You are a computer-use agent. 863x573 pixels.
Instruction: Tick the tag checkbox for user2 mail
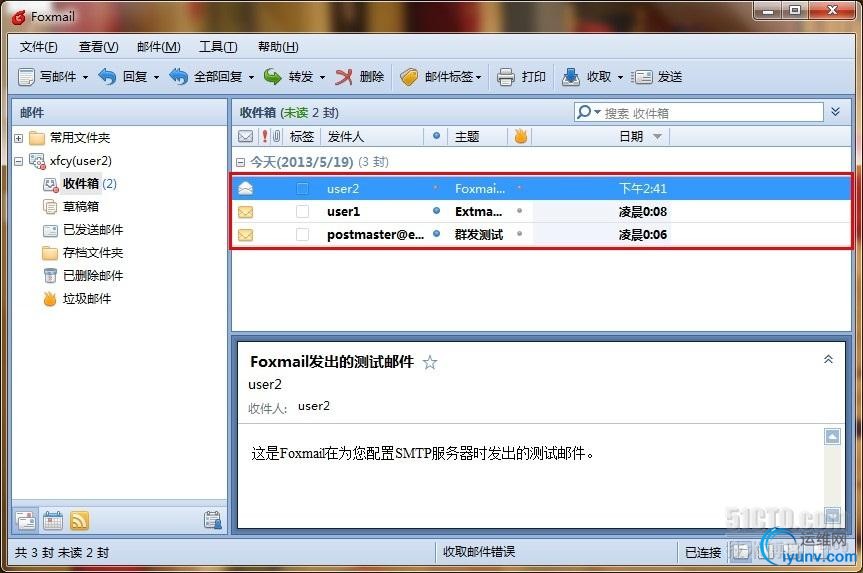[x=302, y=188]
